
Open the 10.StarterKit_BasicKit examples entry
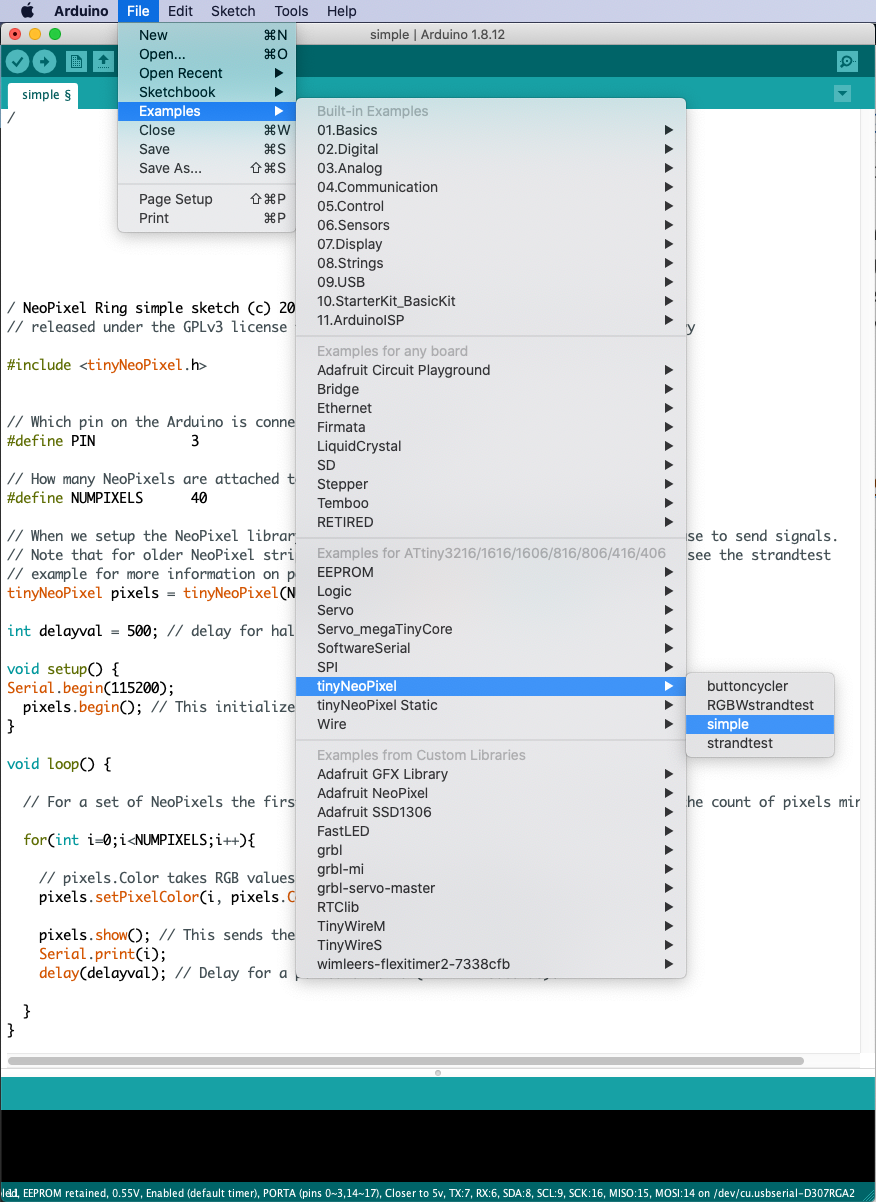(491, 301)
